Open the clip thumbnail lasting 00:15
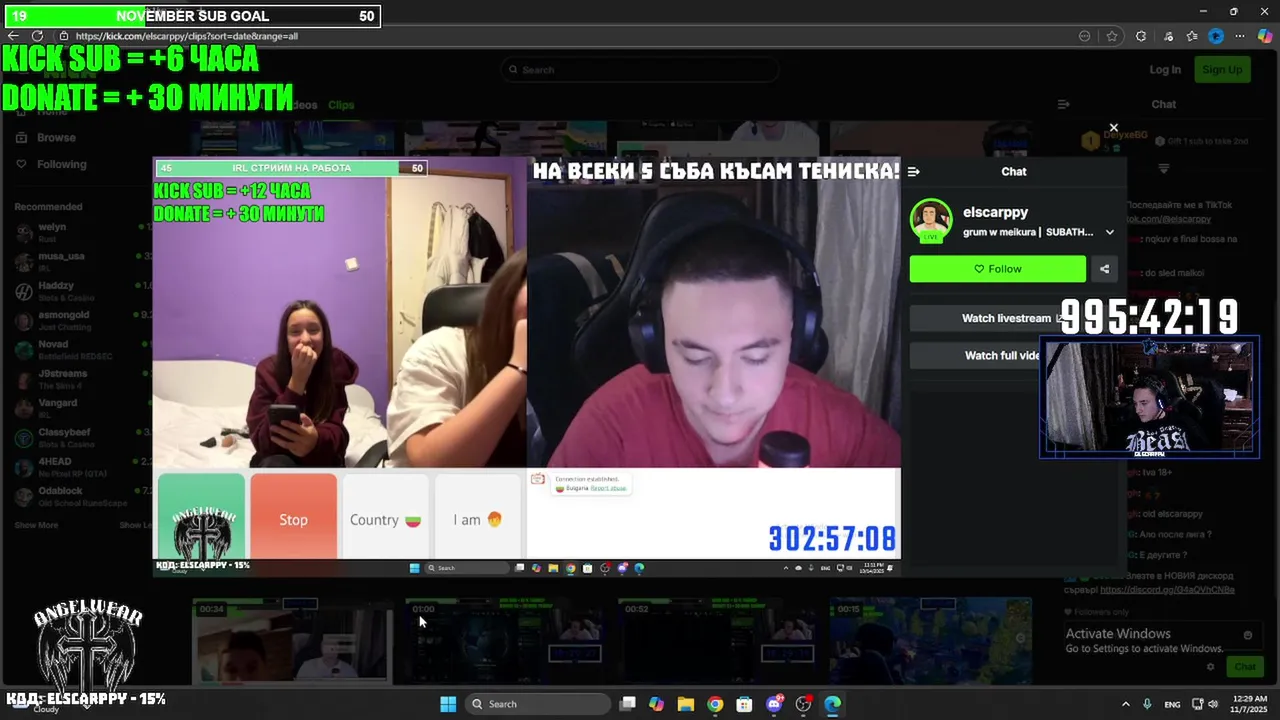The height and width of the screenshot is (720, 1280). click(x=930, y=640)
